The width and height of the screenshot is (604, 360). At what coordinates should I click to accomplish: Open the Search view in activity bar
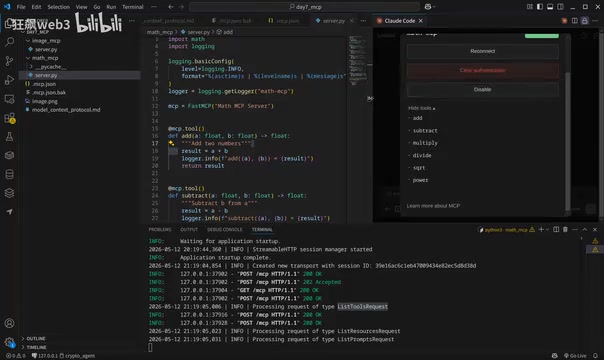pos(9,42)
